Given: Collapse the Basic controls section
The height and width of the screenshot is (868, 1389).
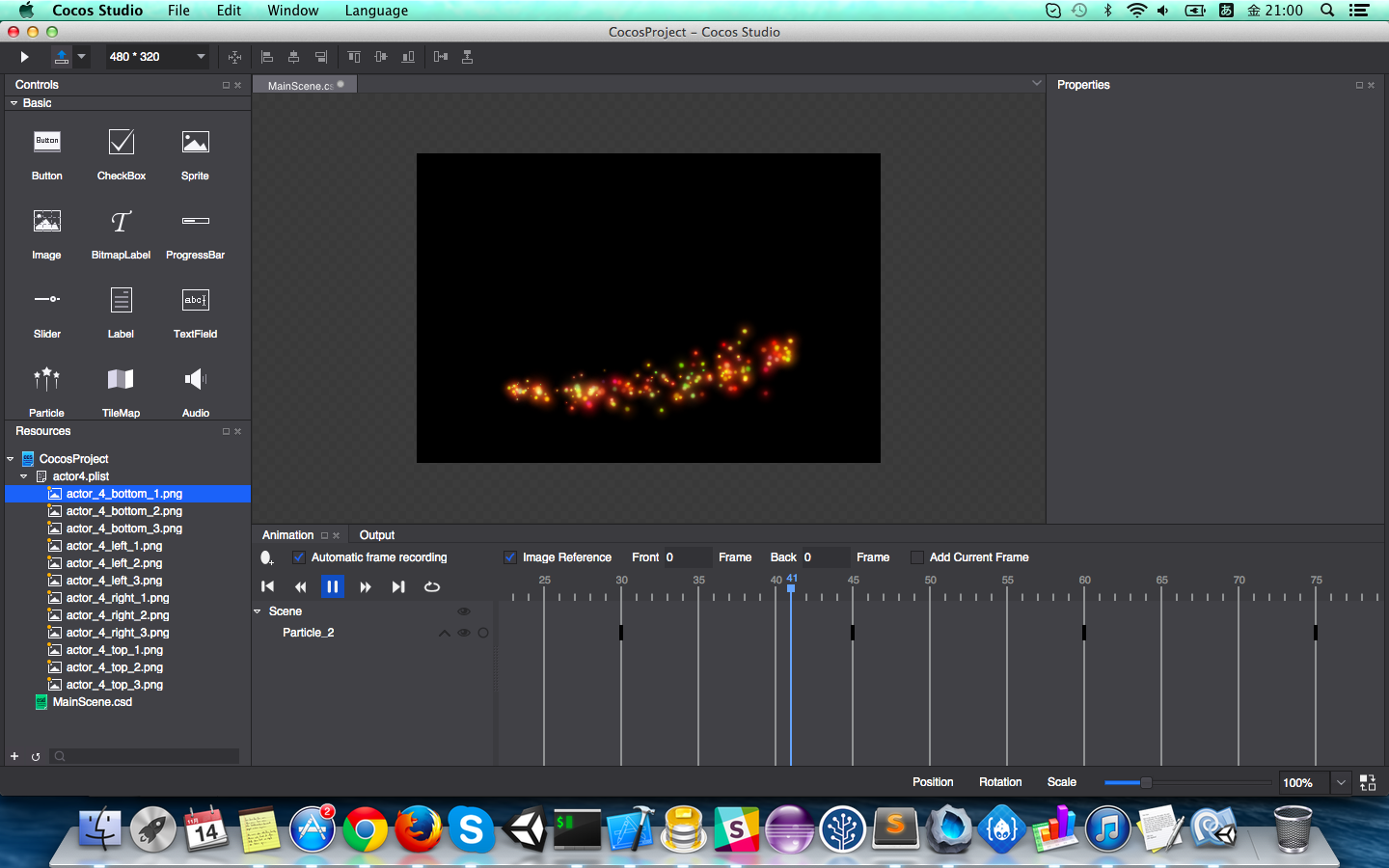Looking at the screenshot, I should 14,103.
